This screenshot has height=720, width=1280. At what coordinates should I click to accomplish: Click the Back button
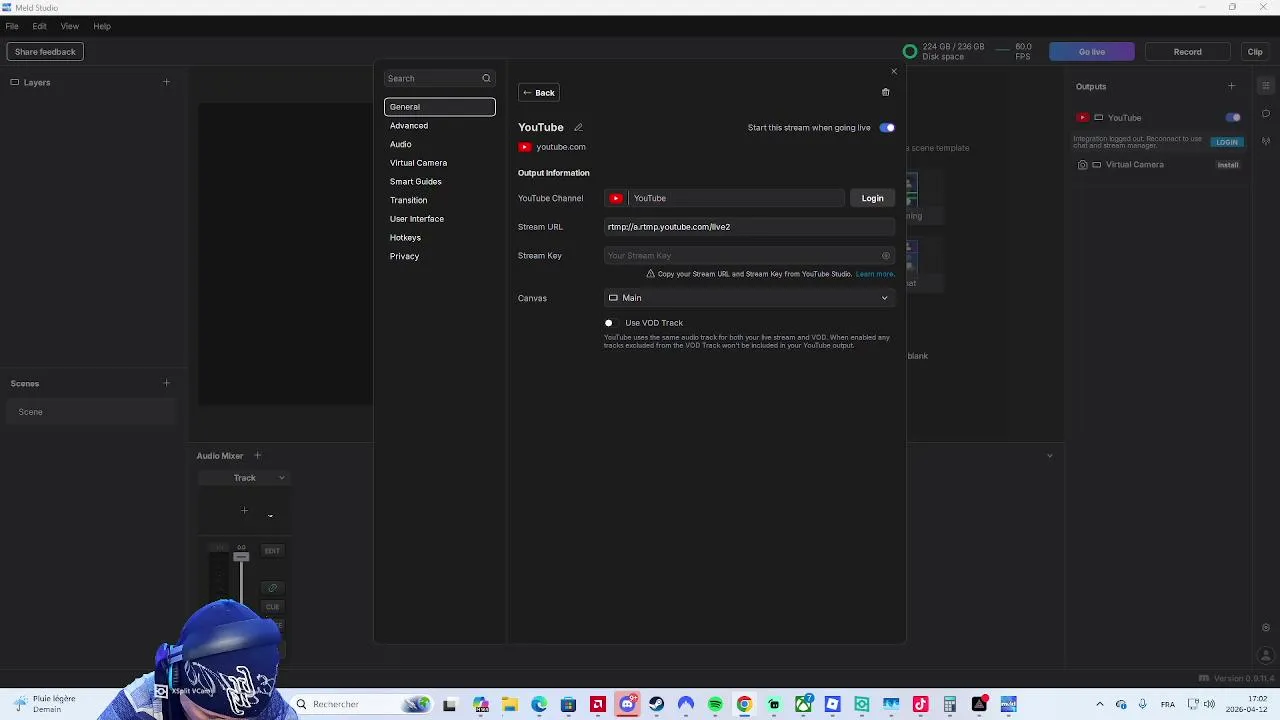click(538, 93)
